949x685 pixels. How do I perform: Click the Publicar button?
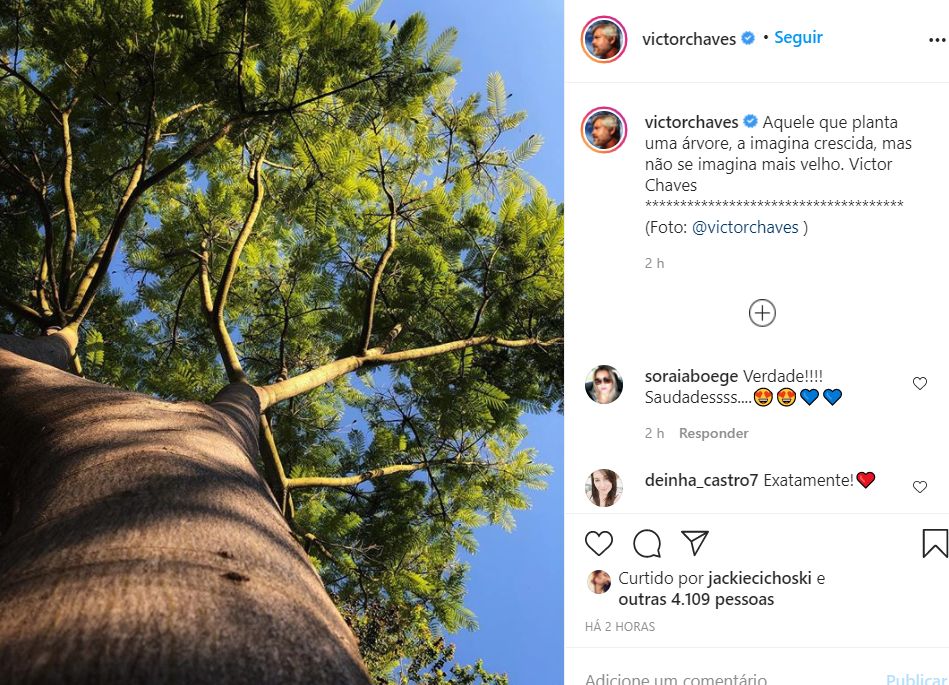pos(915,679)
